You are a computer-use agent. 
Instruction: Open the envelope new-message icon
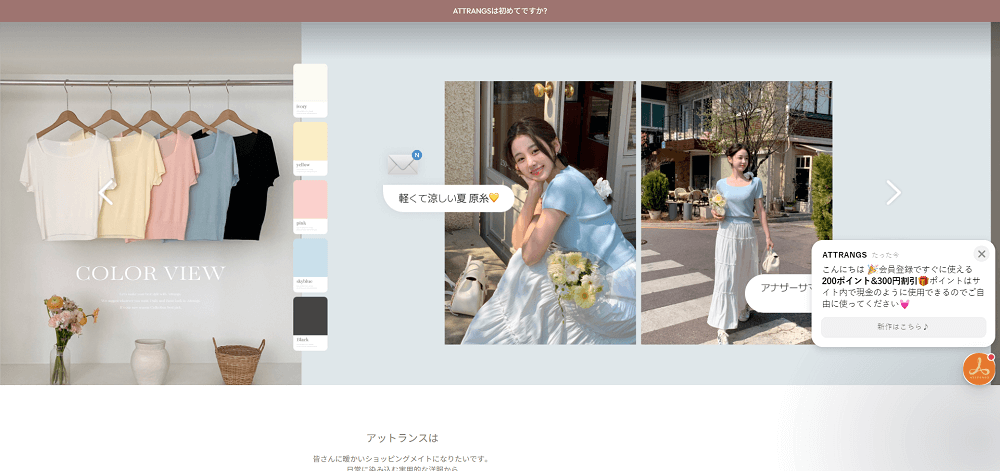(404, 163)
